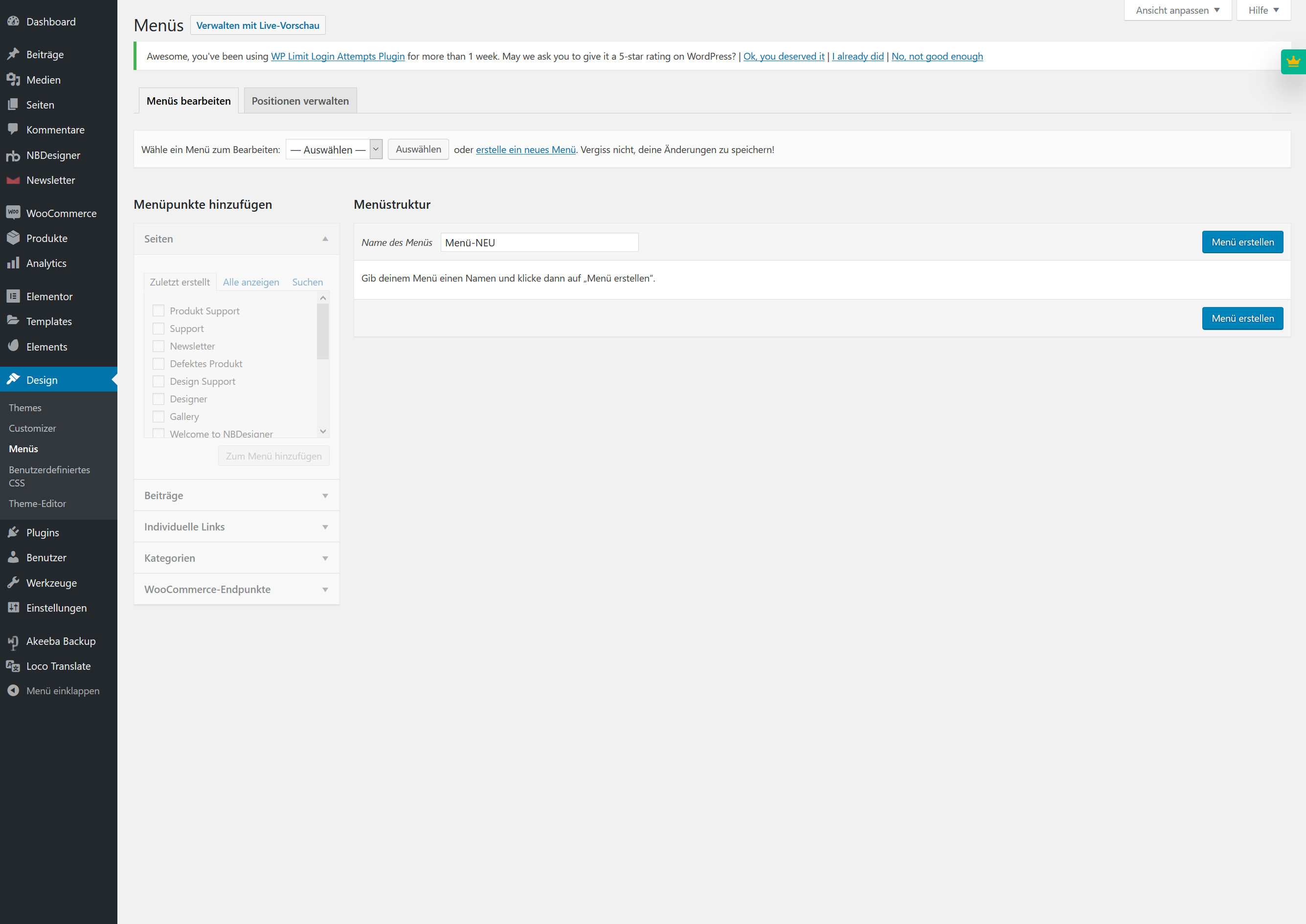This screenshot has width=1306, height=924.
Task: Click Newsletter sidebar icon
Action: click(x=14, y=180)
